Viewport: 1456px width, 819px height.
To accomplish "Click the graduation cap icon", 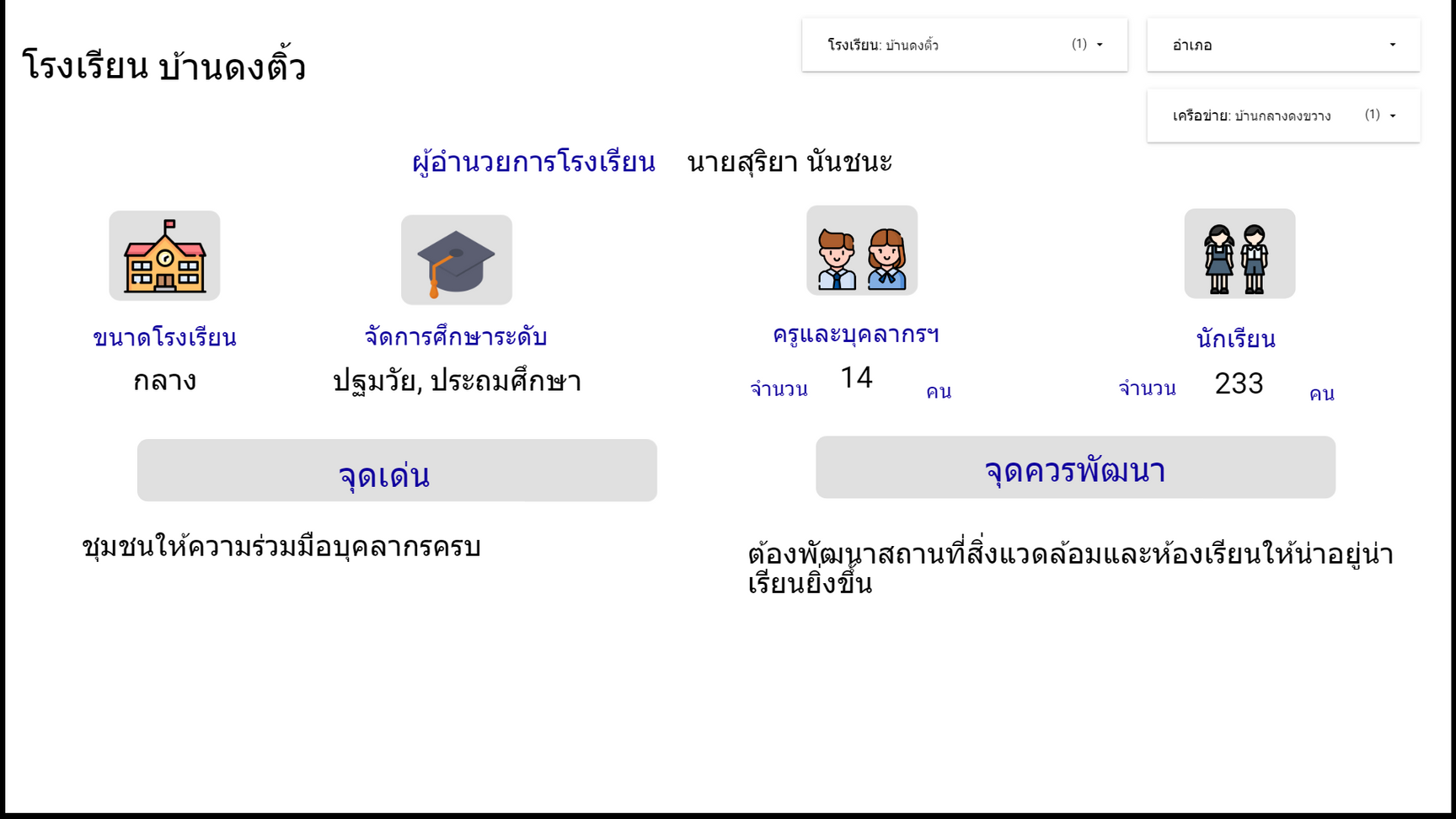I will [456, 260].
